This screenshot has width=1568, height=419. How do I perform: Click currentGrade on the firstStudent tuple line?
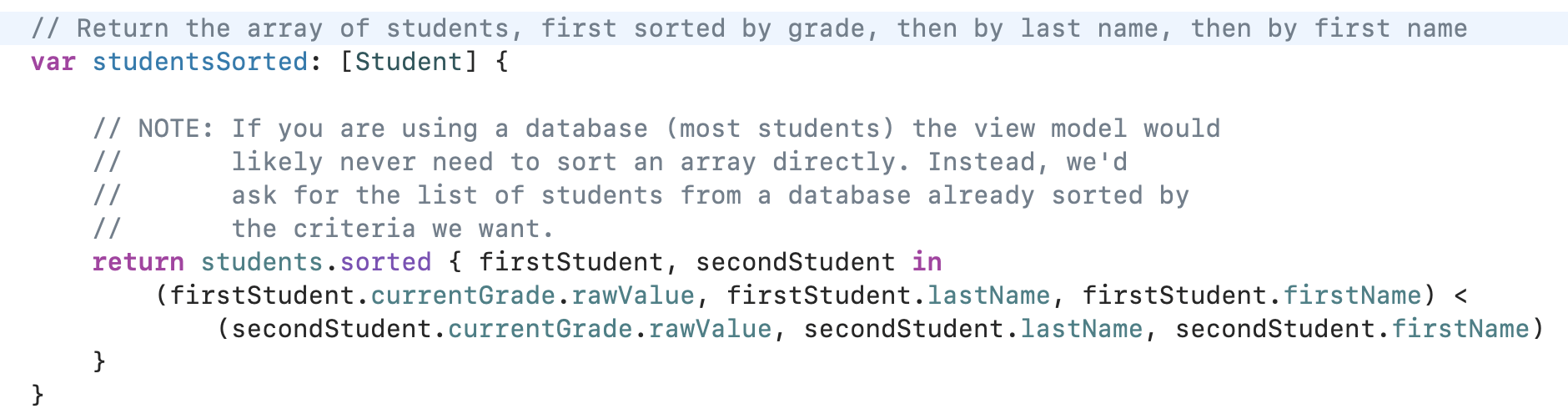click(x=463, y=295)
